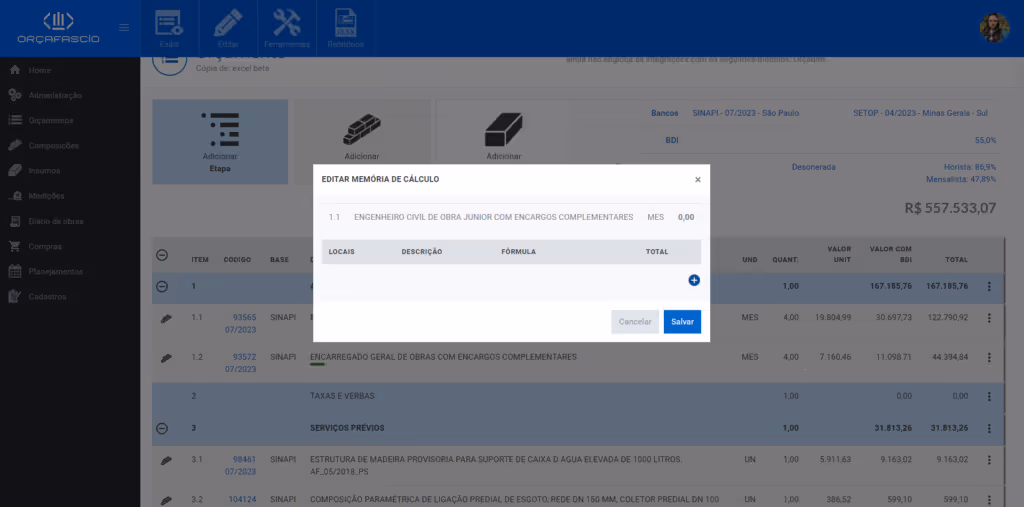
Task: Toggle the hamburger sidebar menu
Action: [x=123, y=28]
